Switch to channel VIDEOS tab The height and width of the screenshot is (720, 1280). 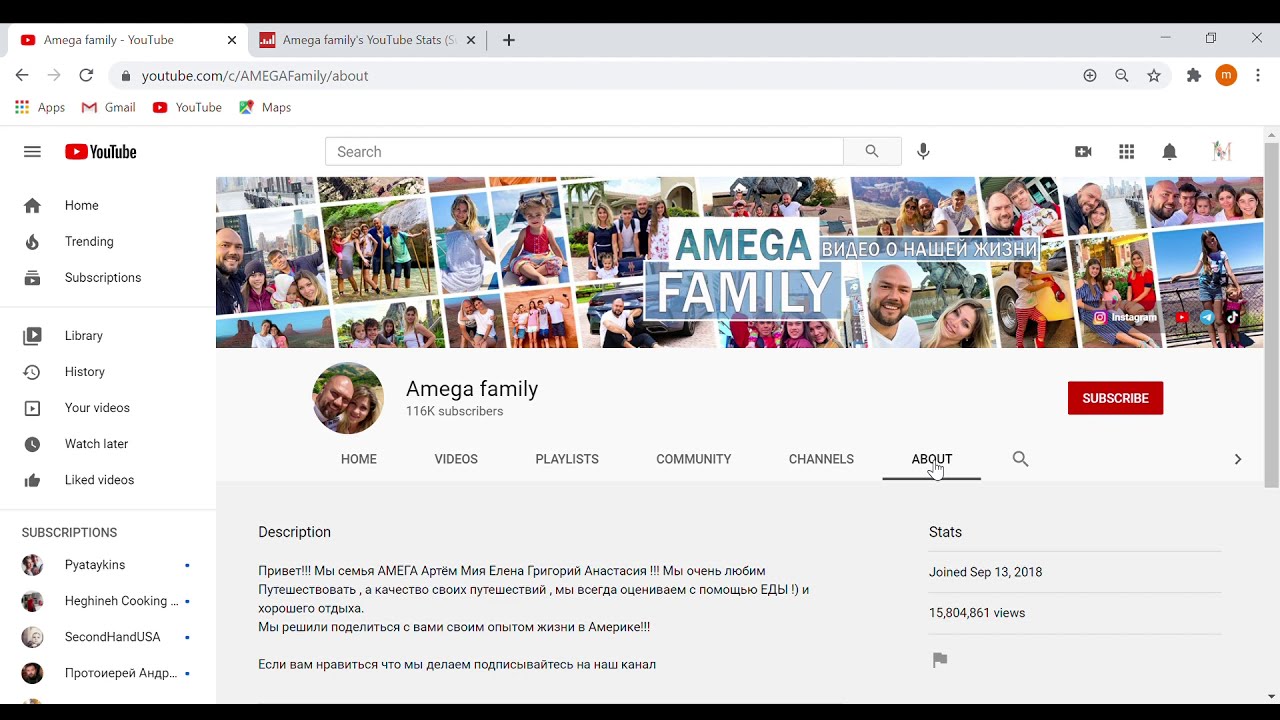coord(456,459)
